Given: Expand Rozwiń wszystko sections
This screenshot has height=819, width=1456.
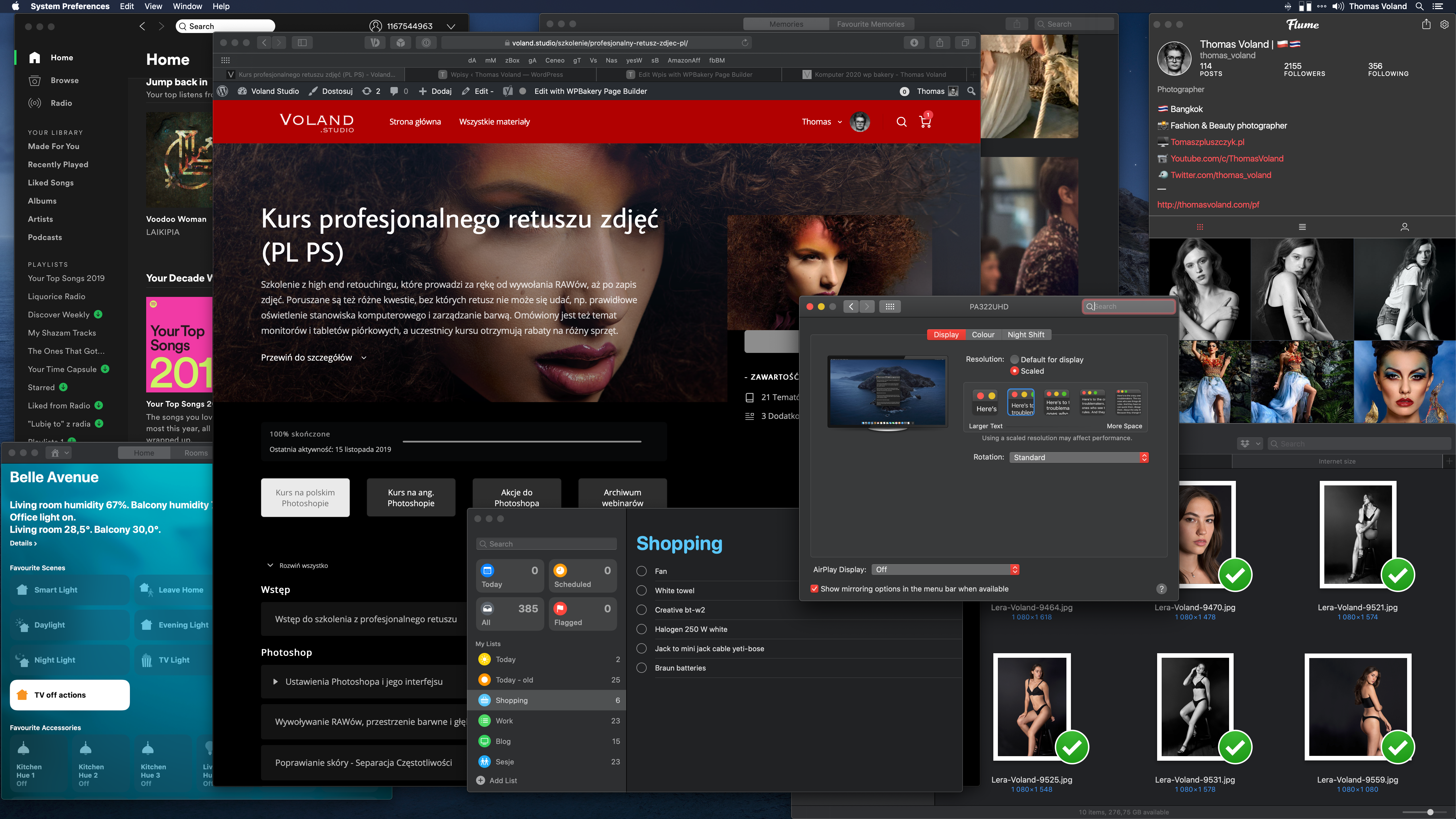Looking at the screenshot, I should 298,565.
